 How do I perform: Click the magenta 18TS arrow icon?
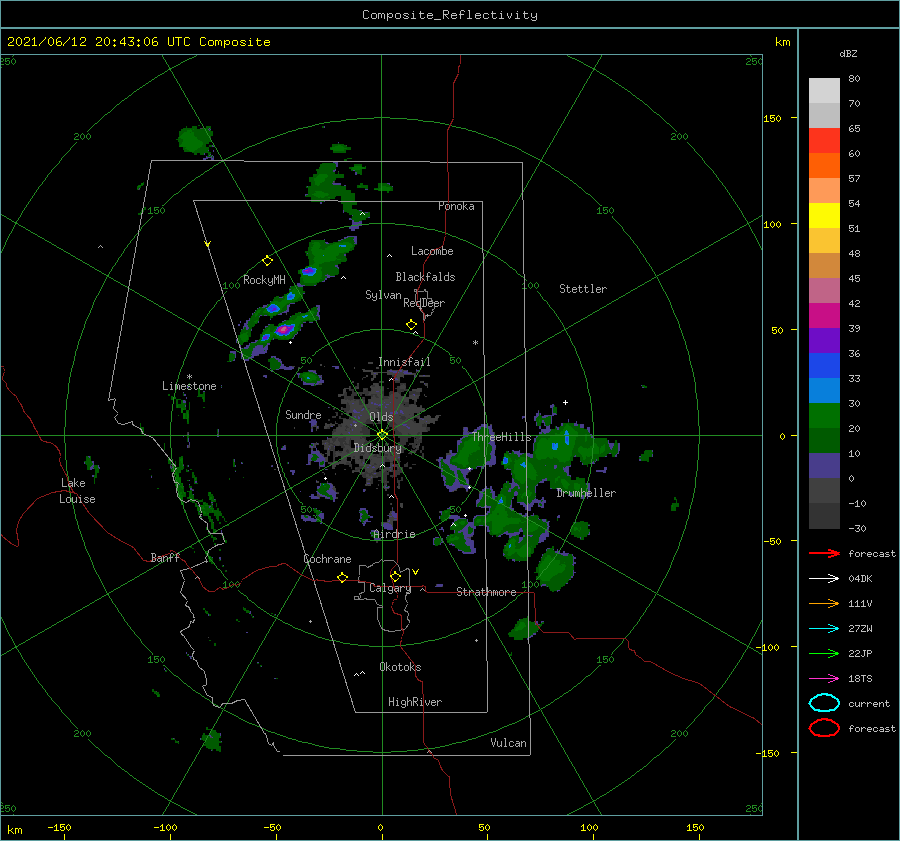click(824, 679)
